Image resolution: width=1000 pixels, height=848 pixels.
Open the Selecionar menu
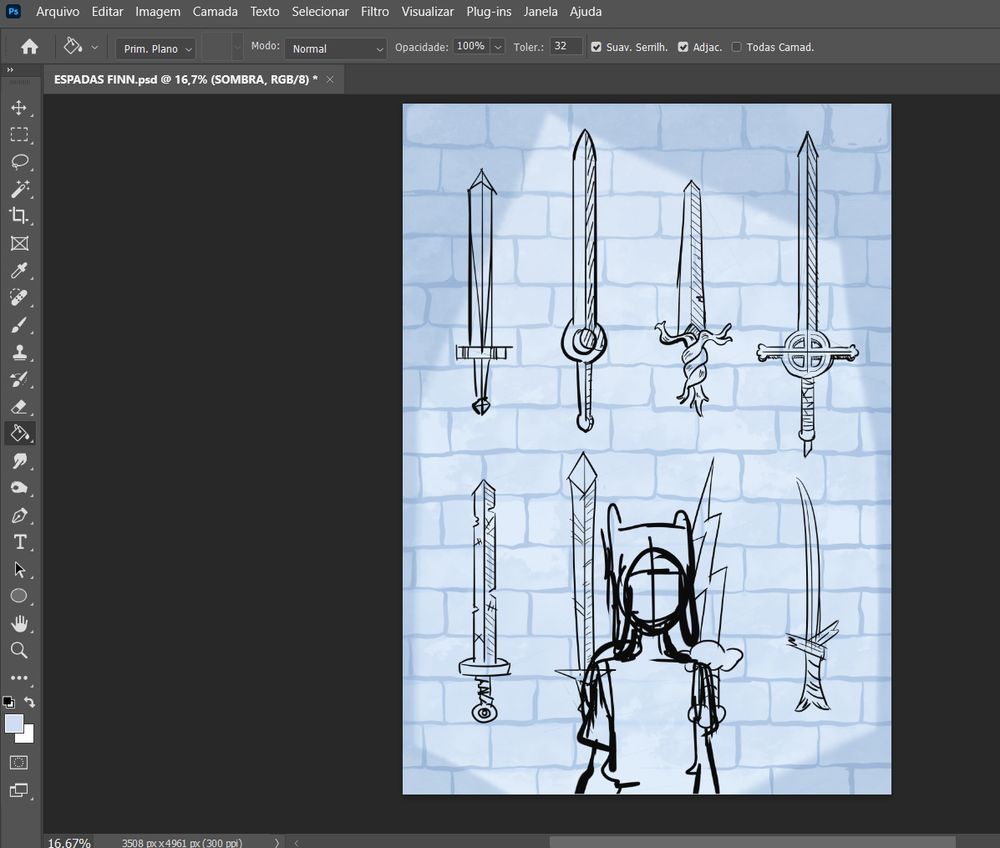[320, 11]
